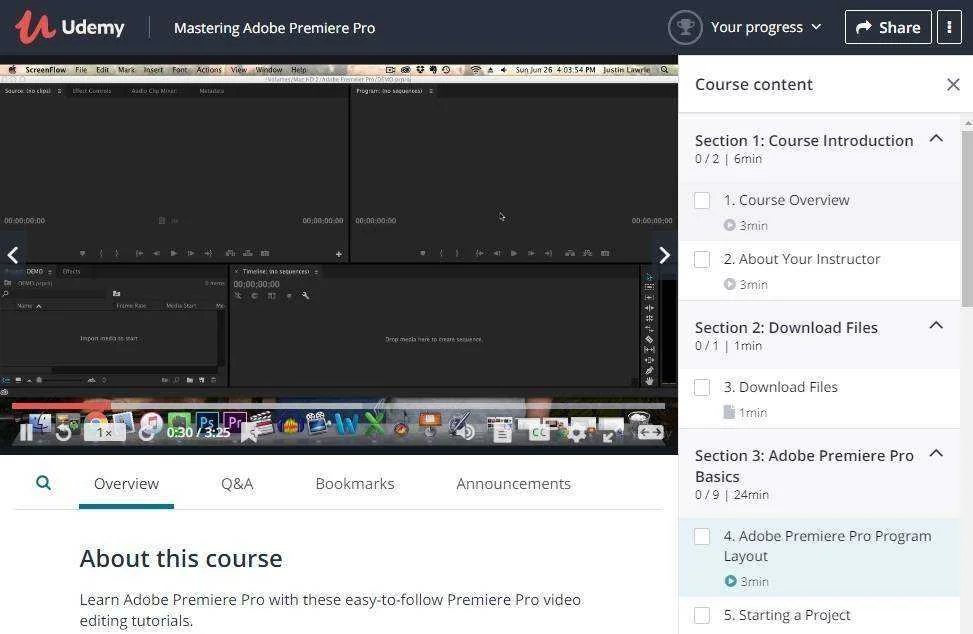Screen dimensions: 973x634
Task: Click the 0:30 / 3:25 time display
Action: pyautogui.click(x=199, y=432)
